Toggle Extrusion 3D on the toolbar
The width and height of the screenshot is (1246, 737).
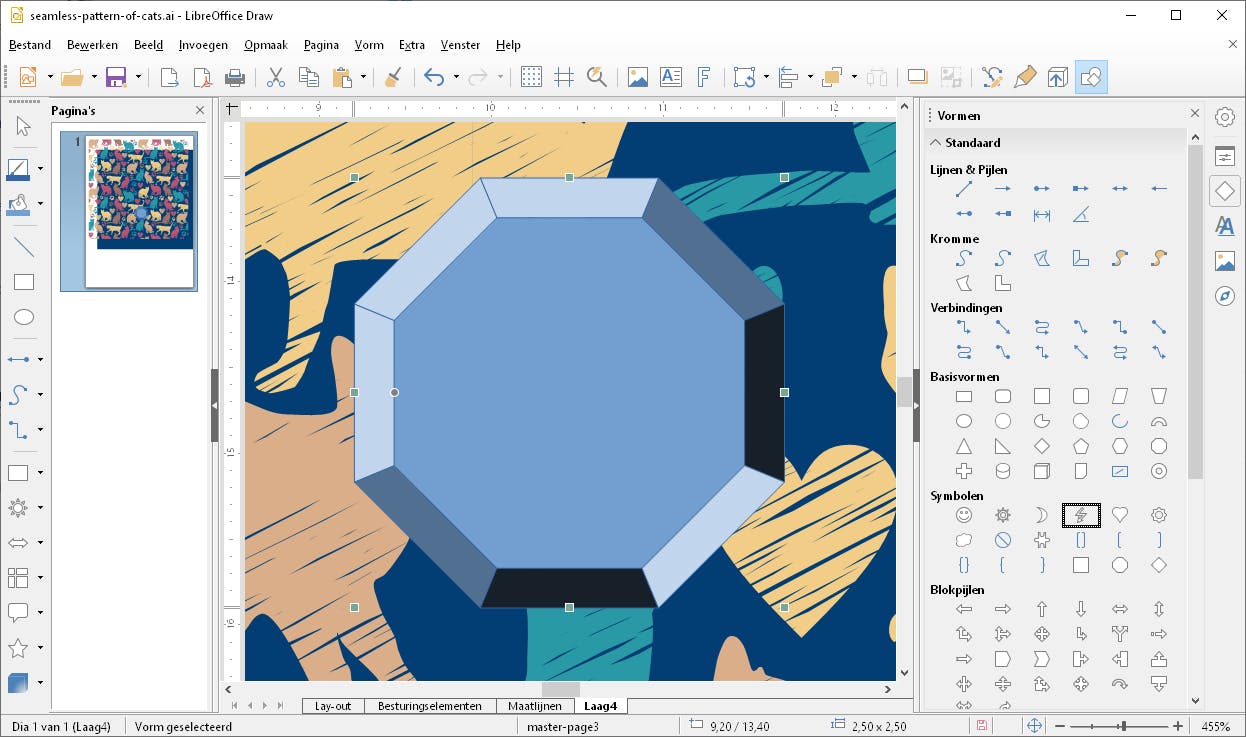pyautogui.click(x=1058, y=77)
